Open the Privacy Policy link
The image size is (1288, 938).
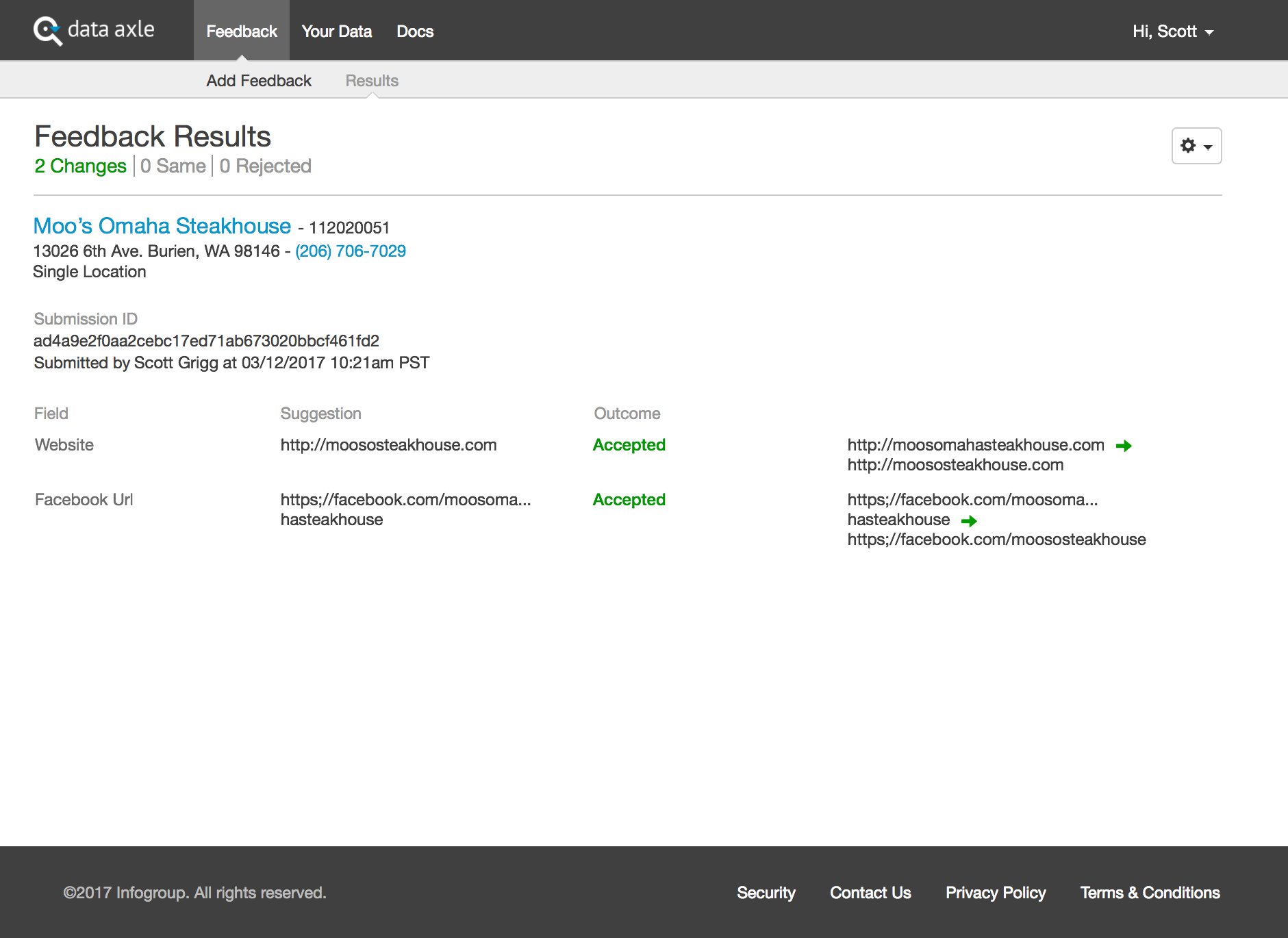(x=995, y=893)
